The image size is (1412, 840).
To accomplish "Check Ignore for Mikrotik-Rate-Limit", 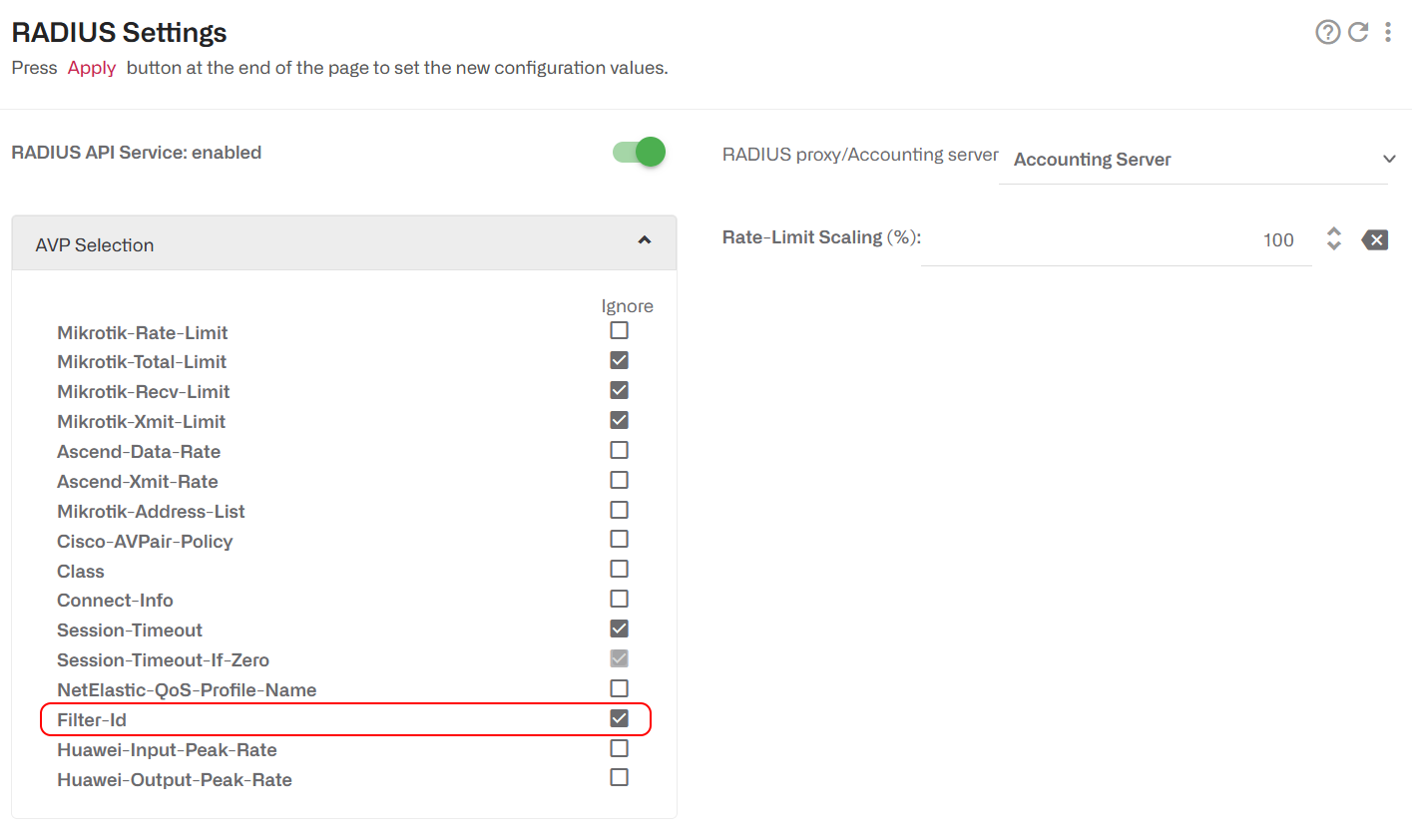I will click(619, 330).
